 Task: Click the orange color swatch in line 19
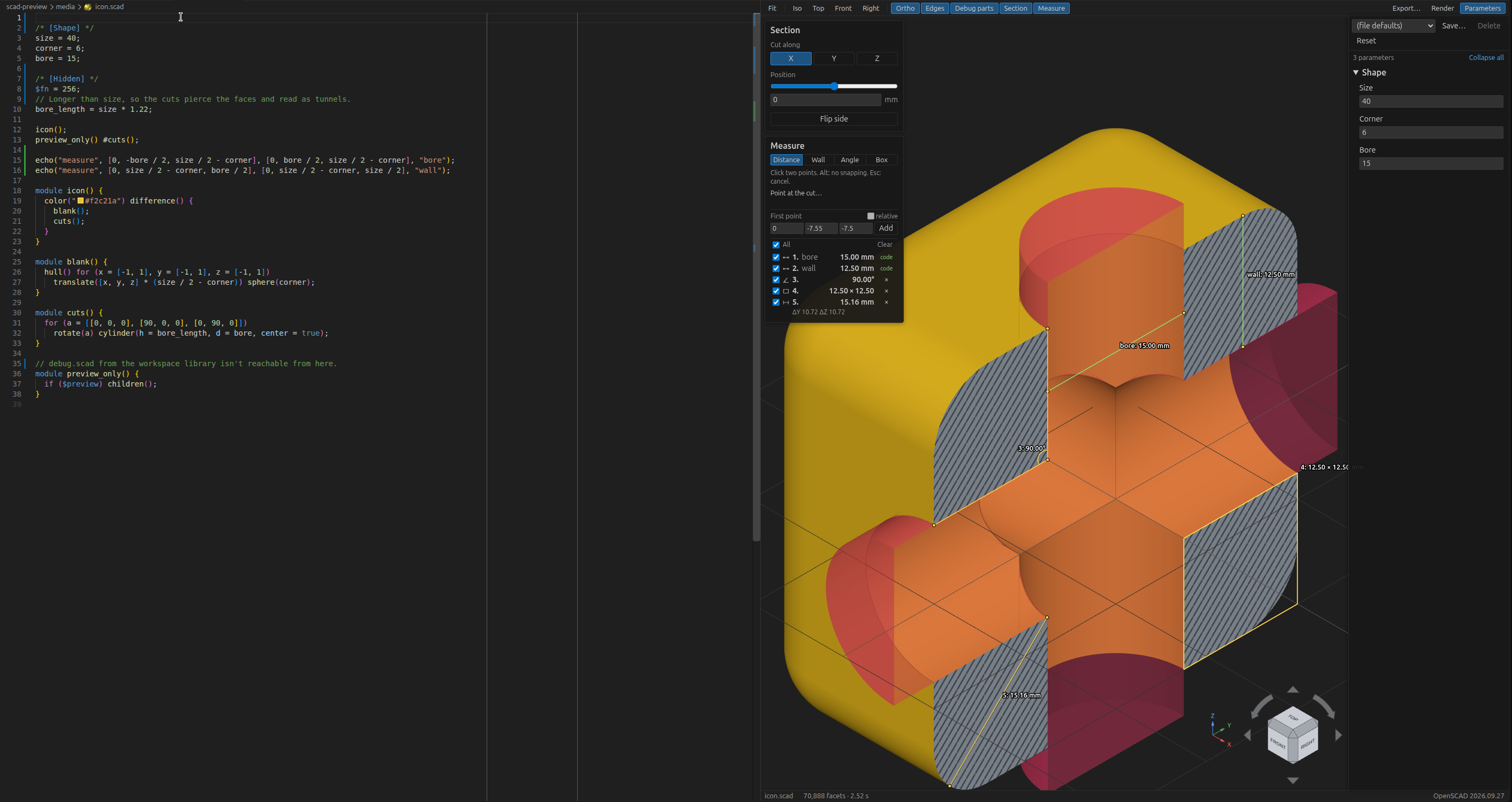[x=80, y=201]
